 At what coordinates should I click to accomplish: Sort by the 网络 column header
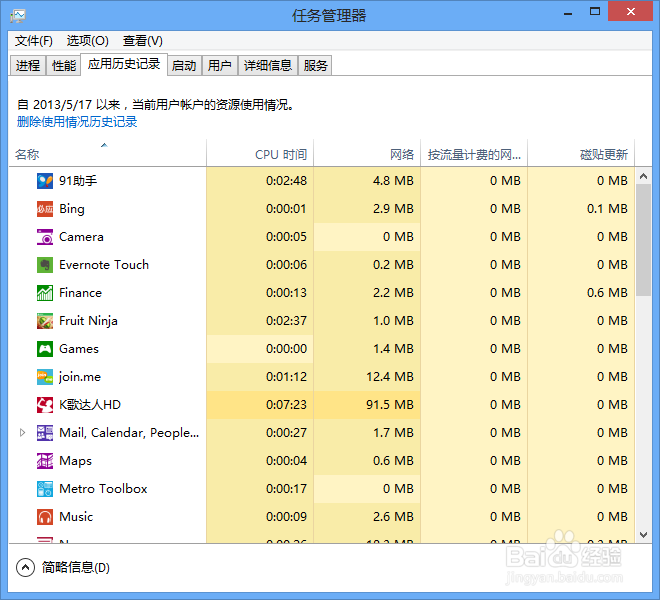[x=367, y=153]
